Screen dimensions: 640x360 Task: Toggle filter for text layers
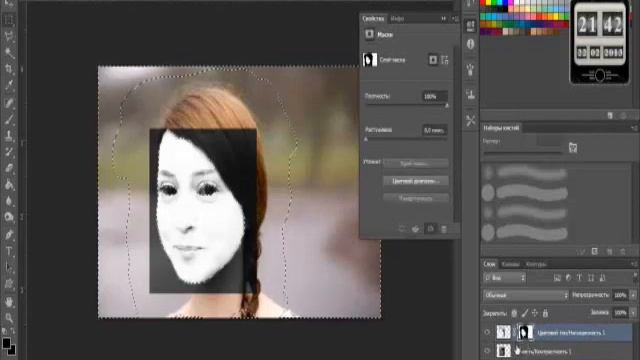[x=579, y=278]
